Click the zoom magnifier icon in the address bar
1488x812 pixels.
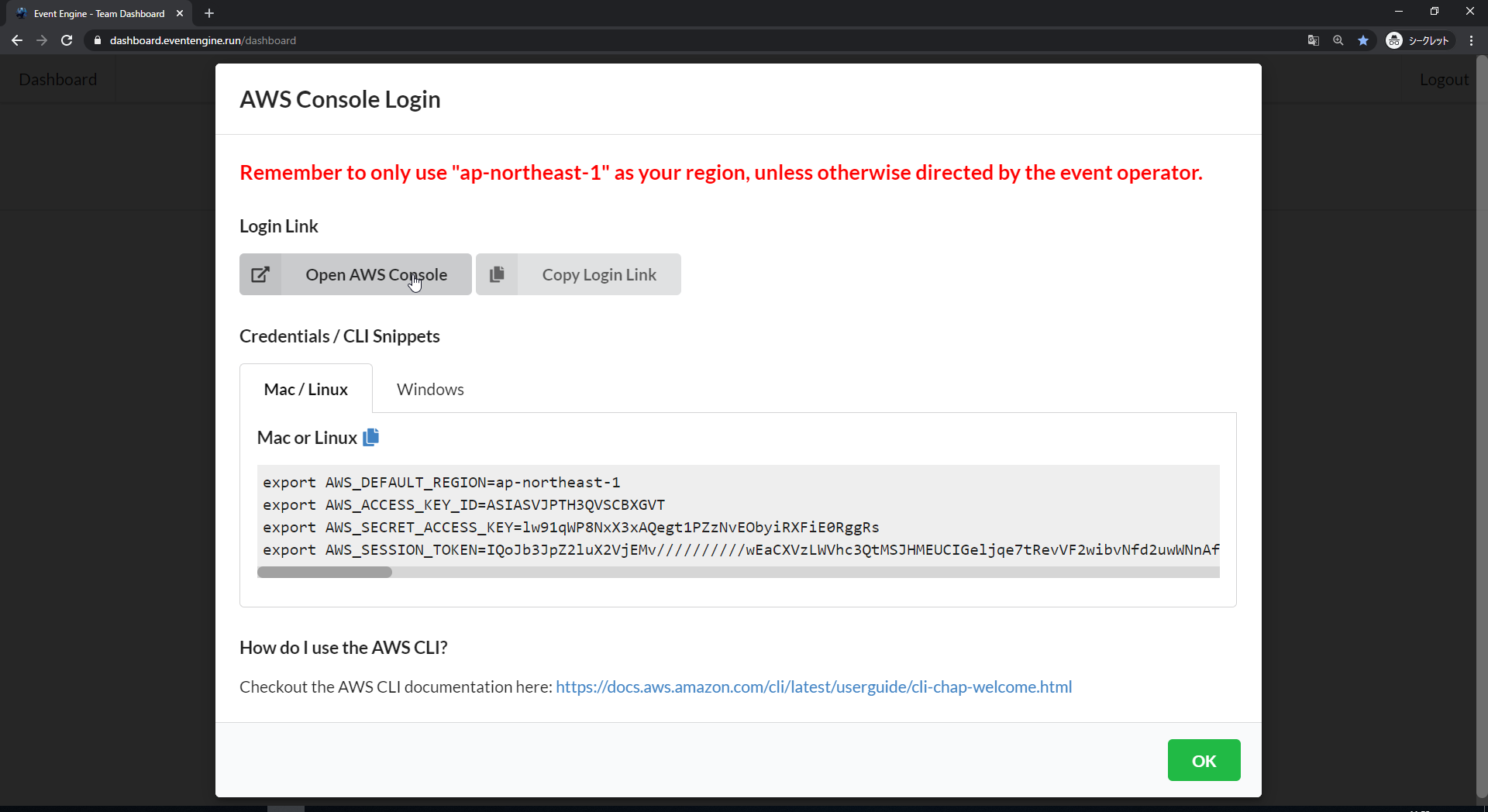pos(1338,40)
